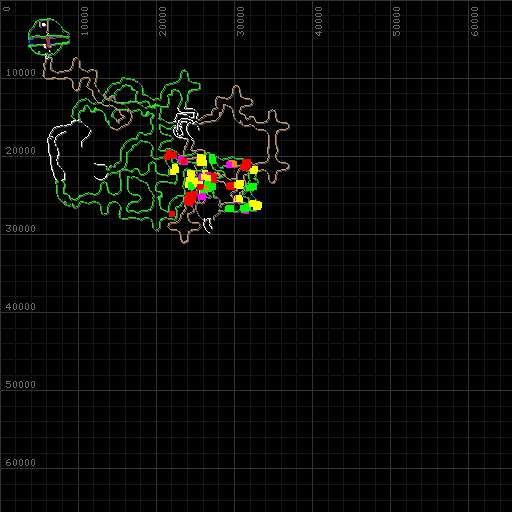Select the yellow block at the cluster's bottom-right
512x512 pixels.
point(255,205)
